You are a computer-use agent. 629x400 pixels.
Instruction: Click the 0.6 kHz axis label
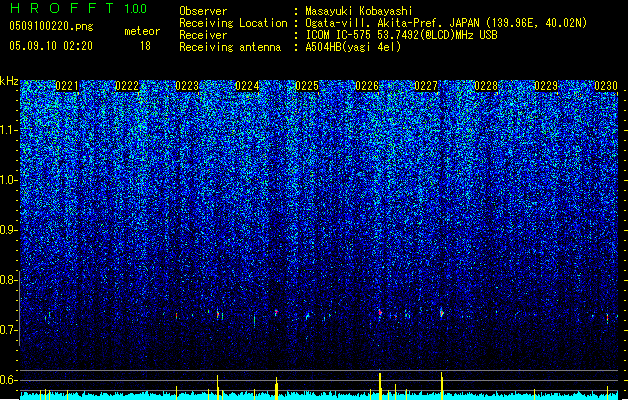point(8,380)
